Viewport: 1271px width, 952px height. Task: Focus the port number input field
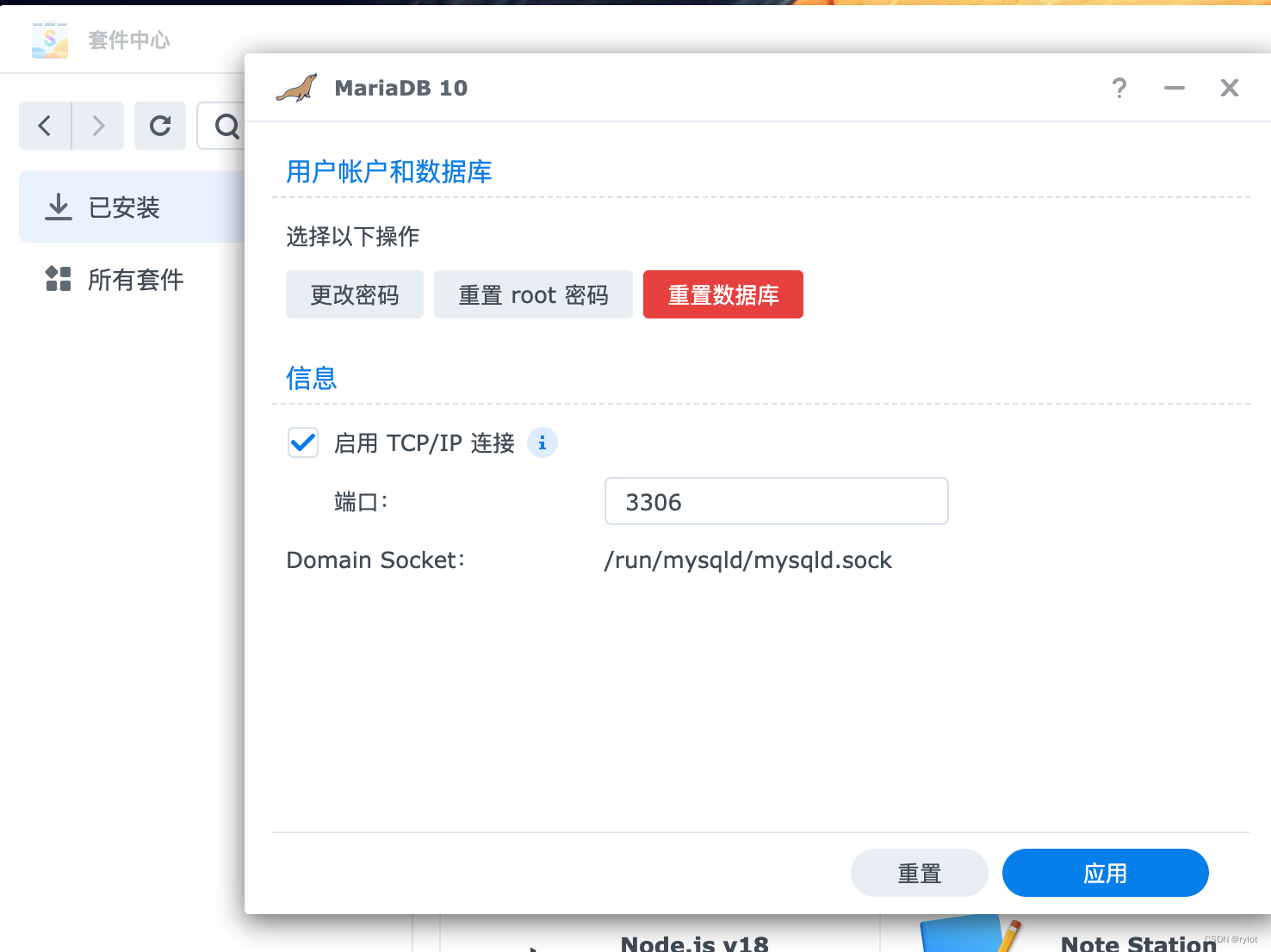point(775,501)
